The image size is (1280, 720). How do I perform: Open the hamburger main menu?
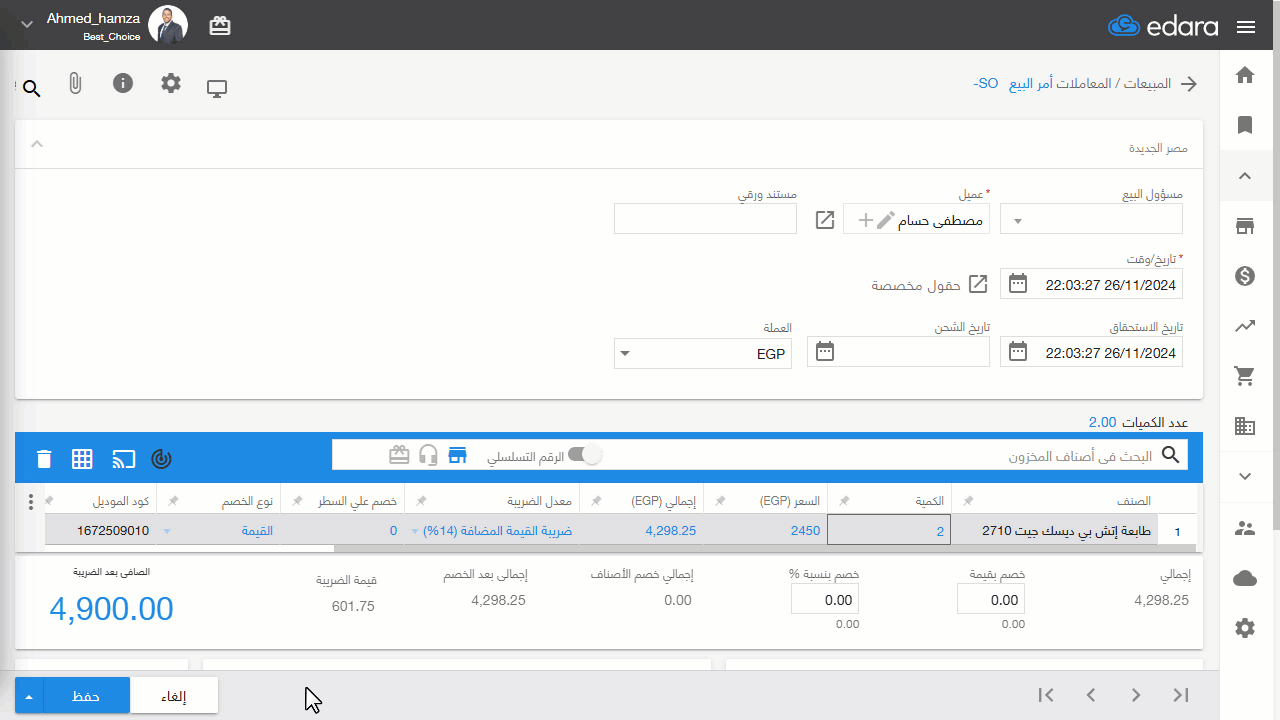coord(1245,27)
